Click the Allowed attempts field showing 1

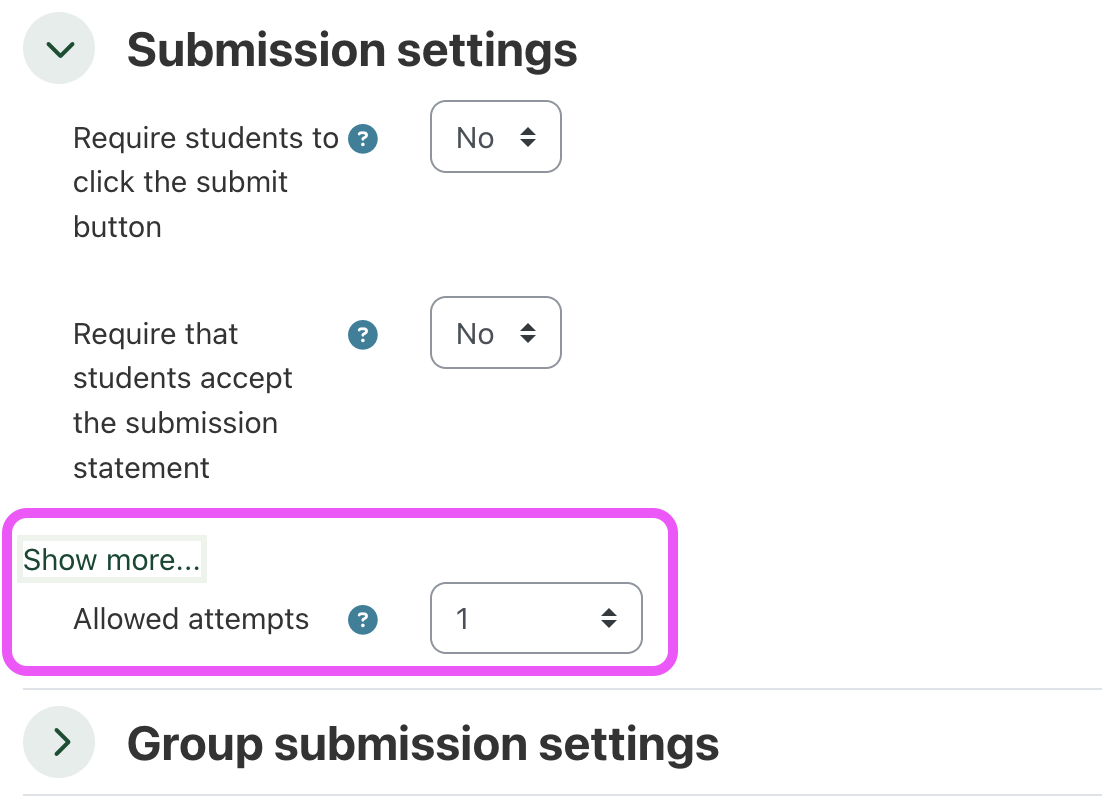click(x=536, y=618)
